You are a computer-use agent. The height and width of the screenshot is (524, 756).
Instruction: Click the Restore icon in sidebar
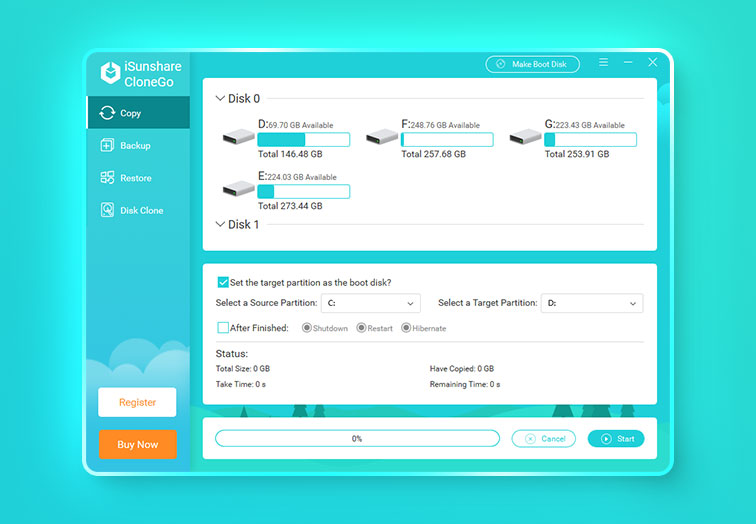point(107,177)
